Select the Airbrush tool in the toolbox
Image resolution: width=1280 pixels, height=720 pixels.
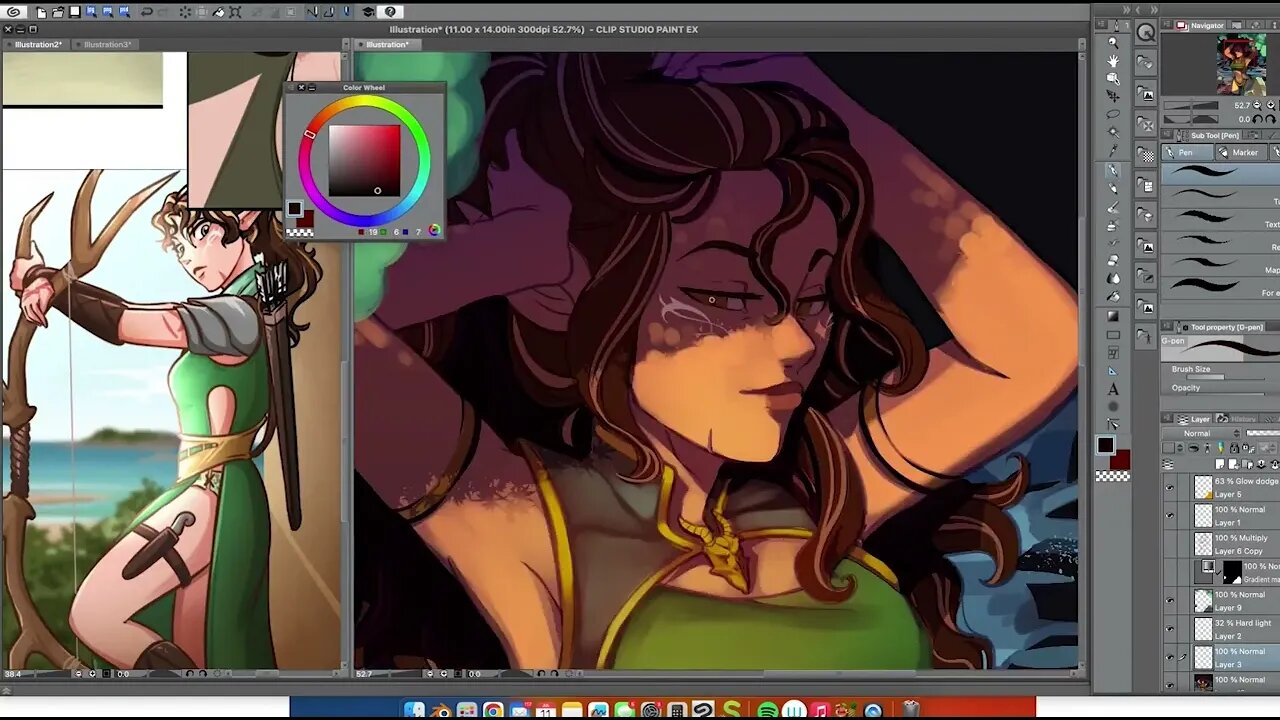coord(1113,227)
